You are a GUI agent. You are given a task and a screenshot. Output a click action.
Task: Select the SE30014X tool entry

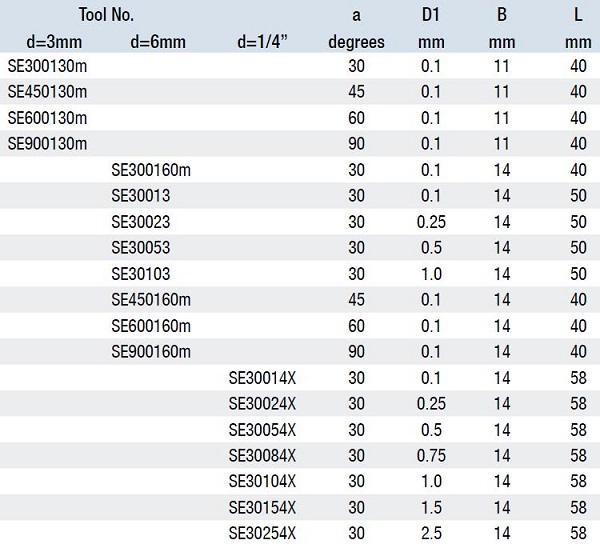(263, 377)
